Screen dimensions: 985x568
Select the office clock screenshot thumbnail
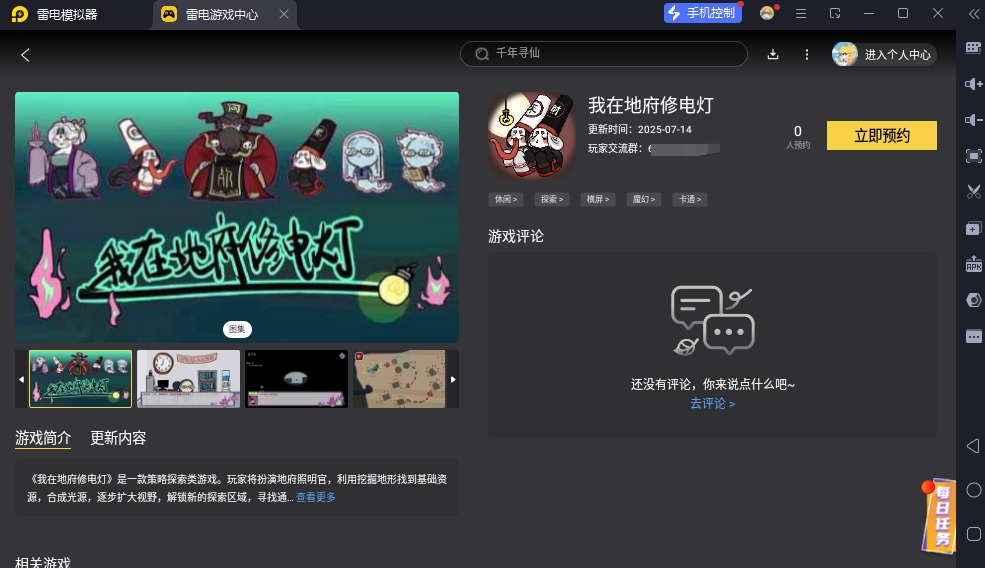coord(188,379)
